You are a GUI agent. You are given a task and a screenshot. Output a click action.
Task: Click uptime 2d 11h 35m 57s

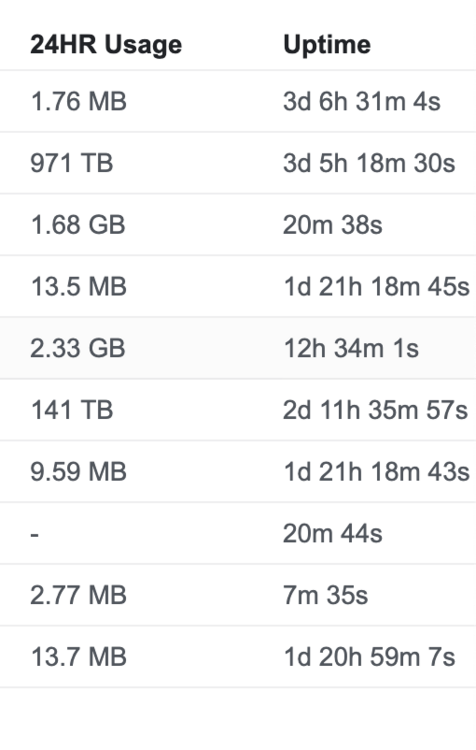point(376,410)
